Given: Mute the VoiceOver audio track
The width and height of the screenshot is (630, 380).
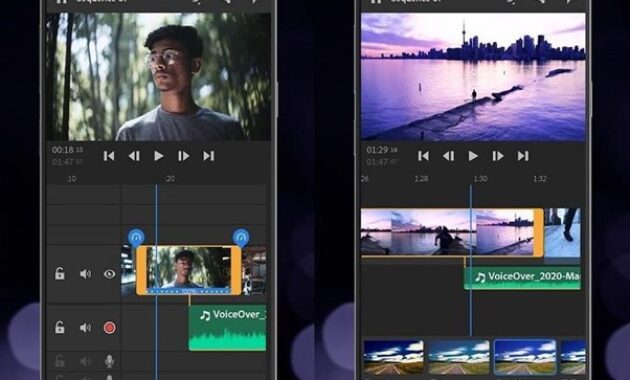Looking at the screenshot, I should pos(85,328).
